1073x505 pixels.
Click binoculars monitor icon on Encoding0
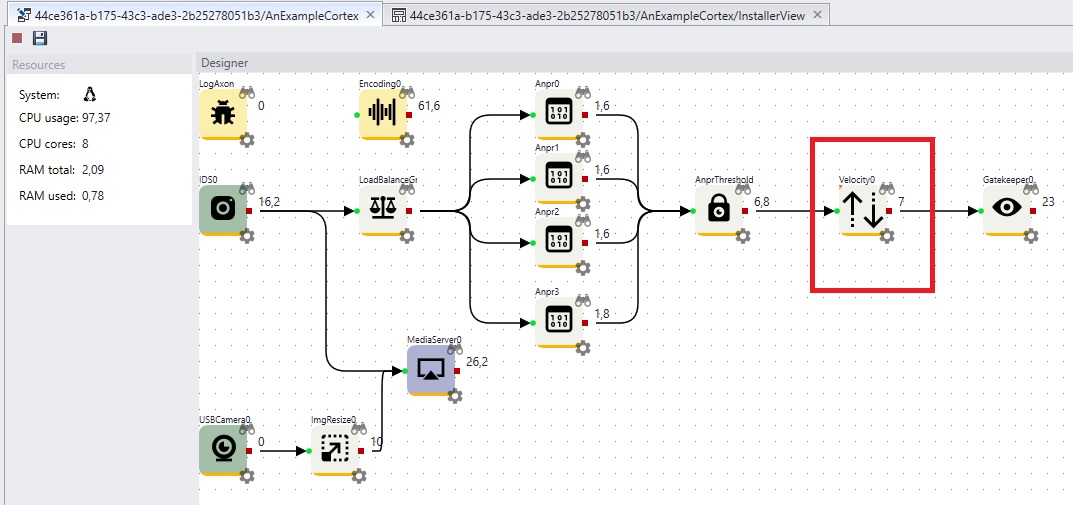[x=407, y=91]
